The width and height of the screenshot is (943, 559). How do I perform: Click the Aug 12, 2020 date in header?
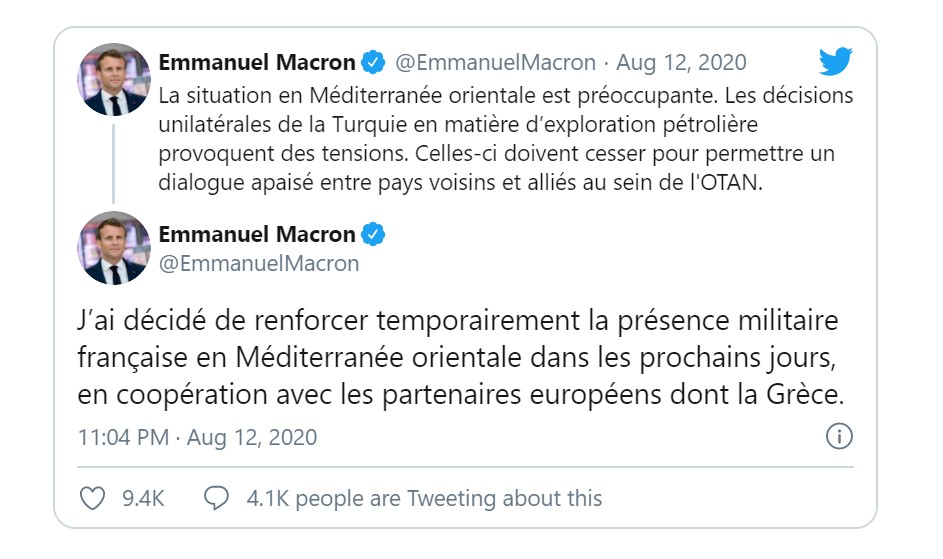(681, 62)
